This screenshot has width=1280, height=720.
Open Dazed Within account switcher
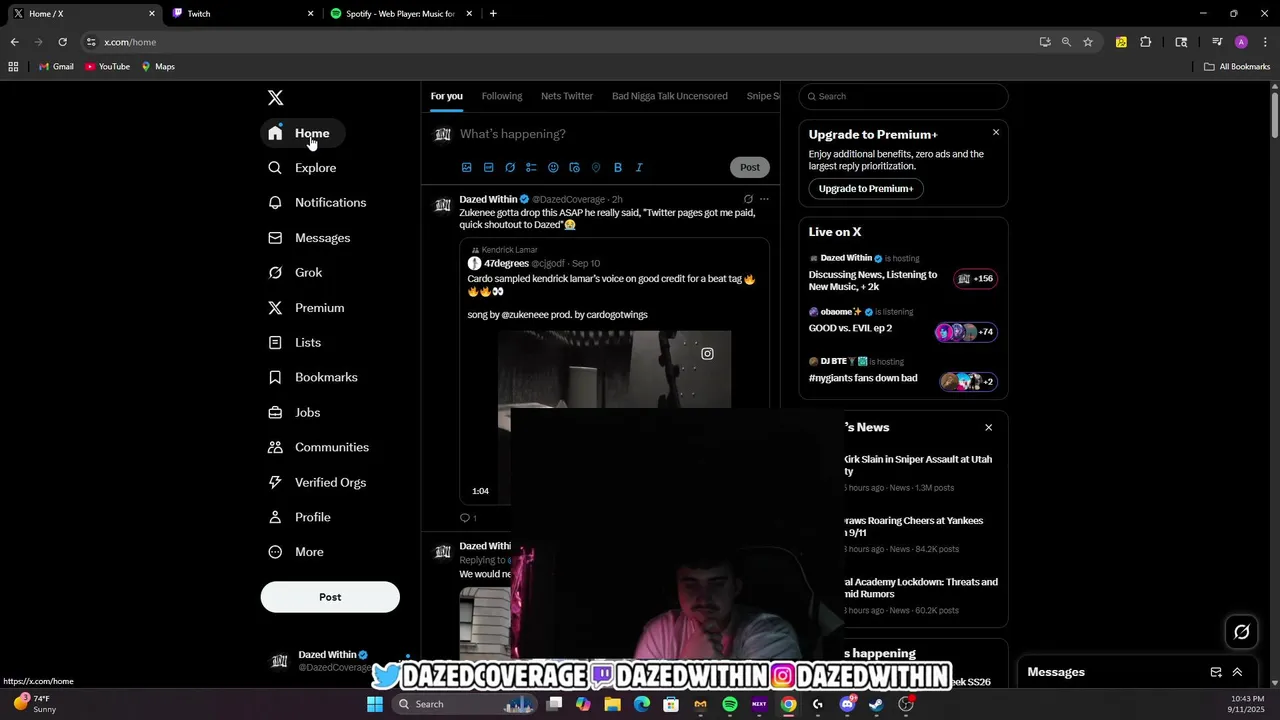[x=330, y=661]
